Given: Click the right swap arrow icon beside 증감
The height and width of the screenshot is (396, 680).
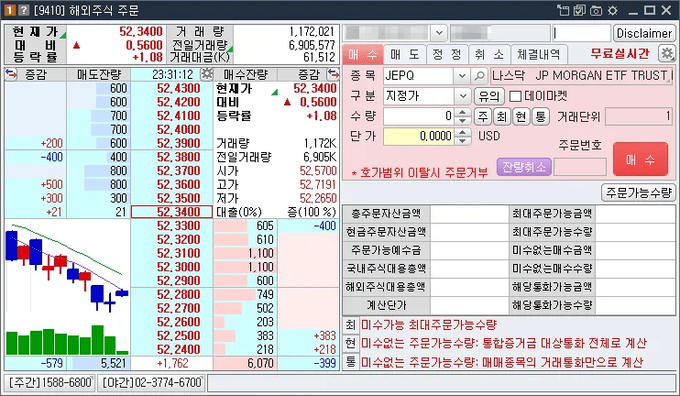Looking at the screenshot, I should (333, 75).
